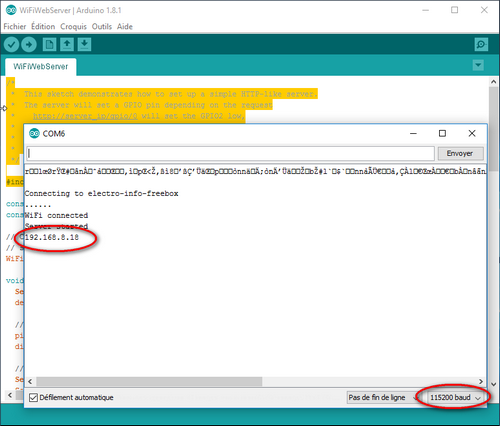This screenshot has height=426, width=500.
Task: Open the Aide menu
Action: 125,26
